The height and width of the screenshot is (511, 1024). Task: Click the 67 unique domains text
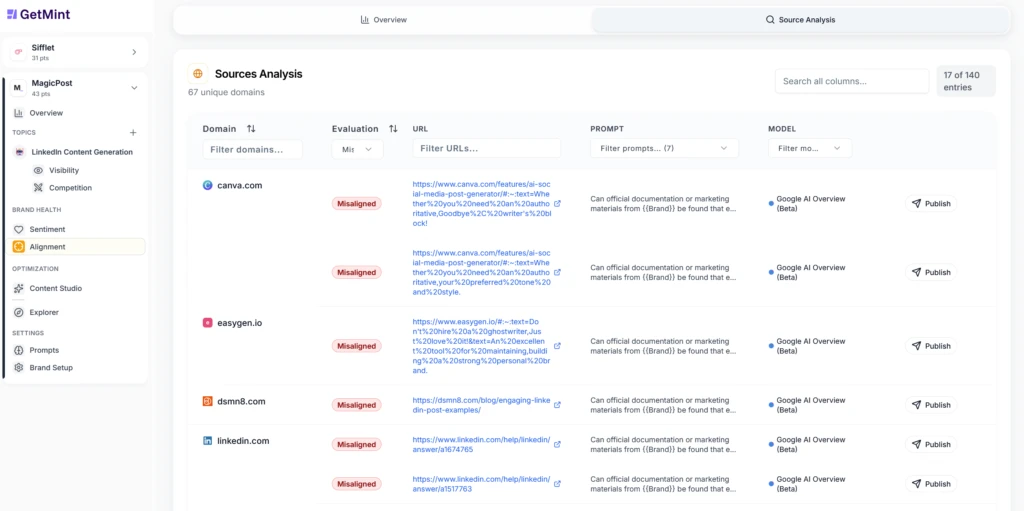click(x=226, y=92)
